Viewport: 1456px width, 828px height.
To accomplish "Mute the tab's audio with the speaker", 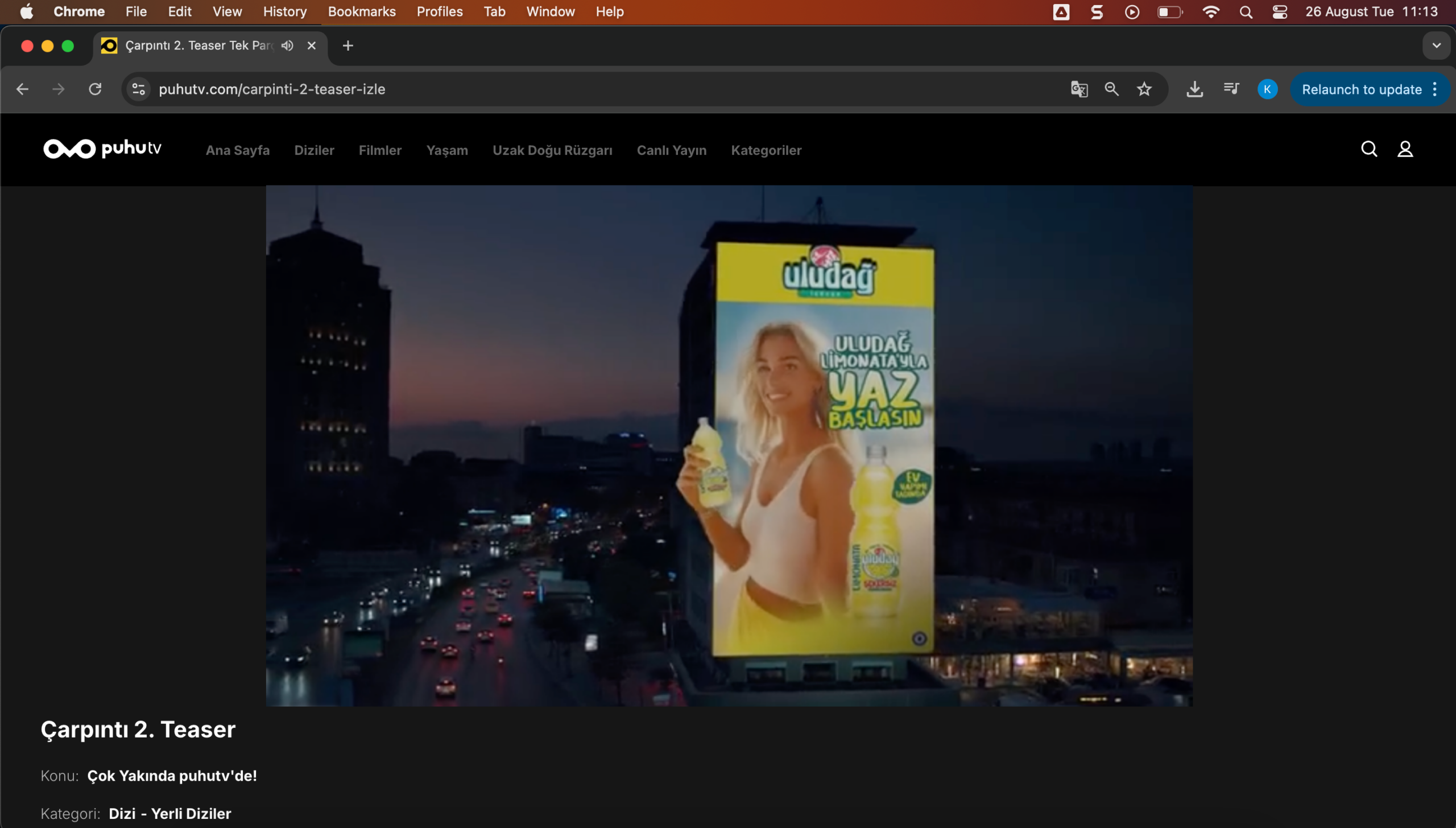I will click(x=287, y=46).
